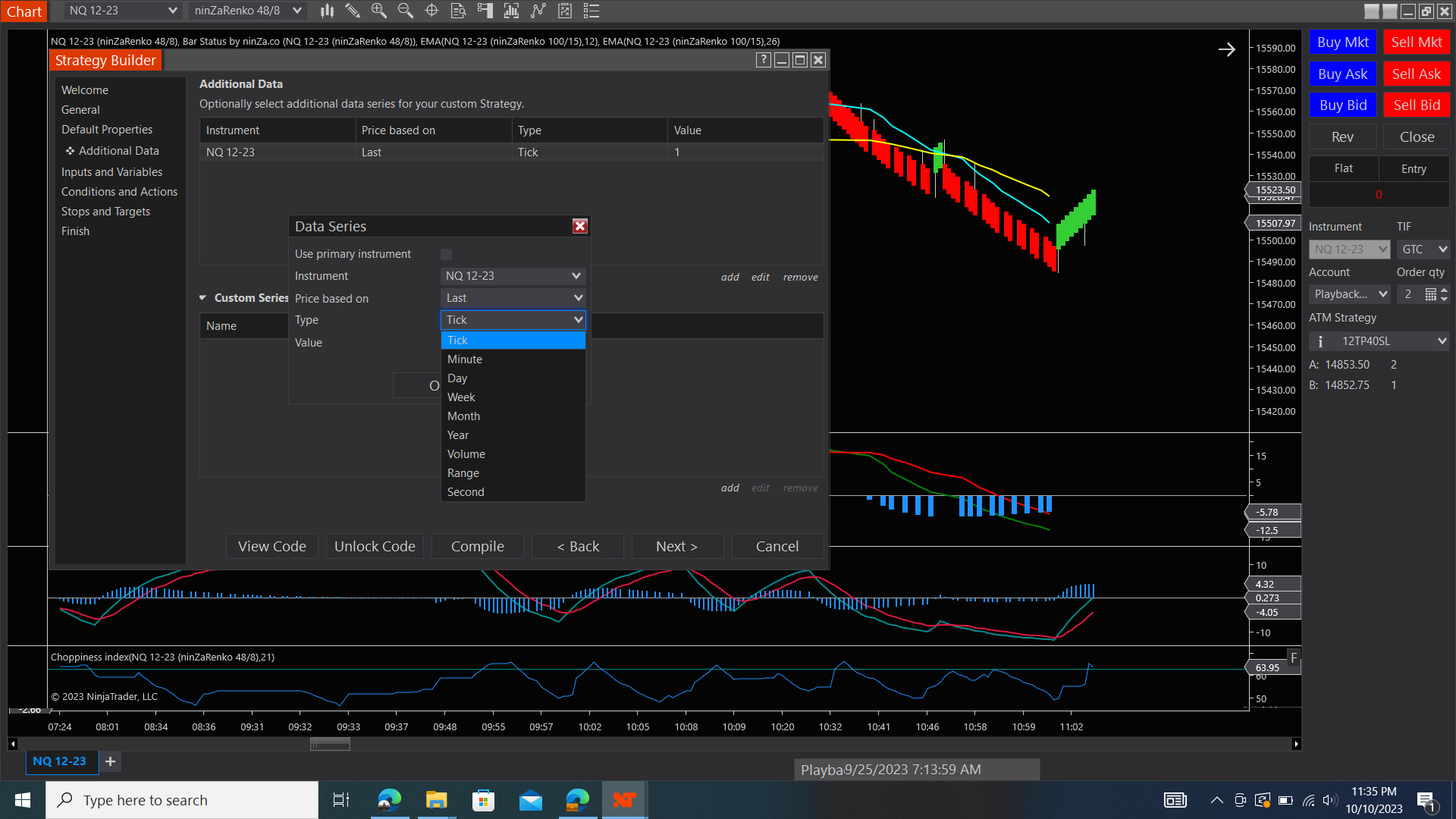Click the zoom out magnifier icon
Screen dimensions: 1456x819
pos(405,11)
